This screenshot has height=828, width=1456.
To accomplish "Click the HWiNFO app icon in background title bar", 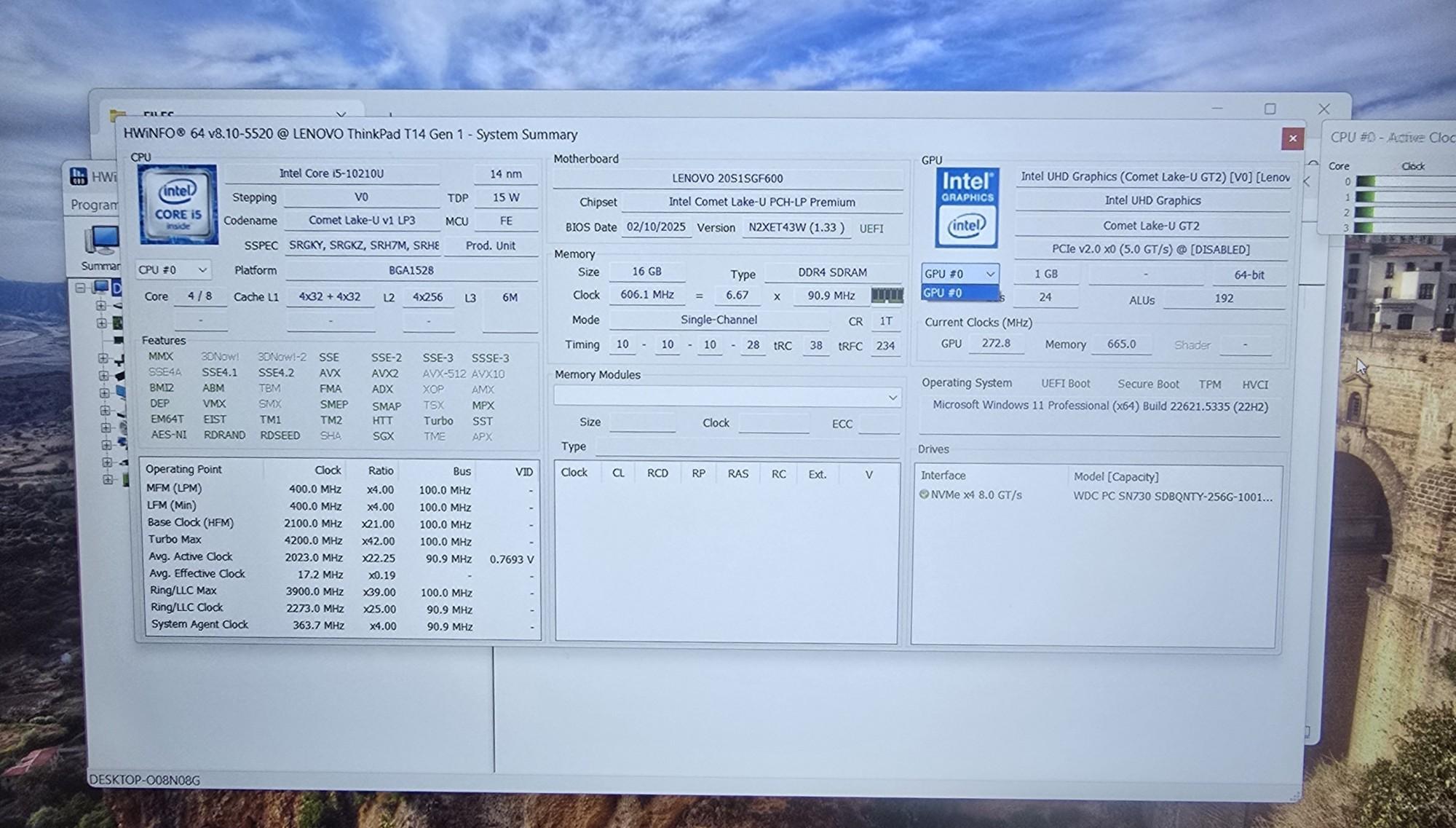I will 78,176.
